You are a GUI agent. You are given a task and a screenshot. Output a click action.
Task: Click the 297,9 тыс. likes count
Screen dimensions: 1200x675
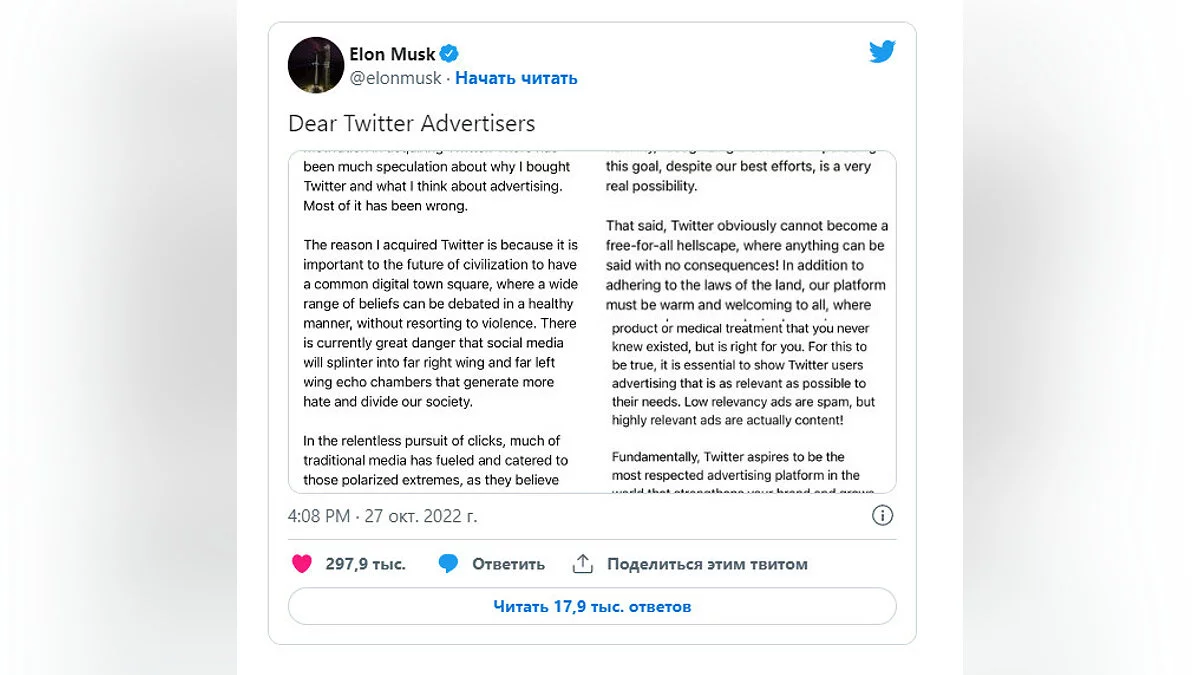tap(365, 564)
